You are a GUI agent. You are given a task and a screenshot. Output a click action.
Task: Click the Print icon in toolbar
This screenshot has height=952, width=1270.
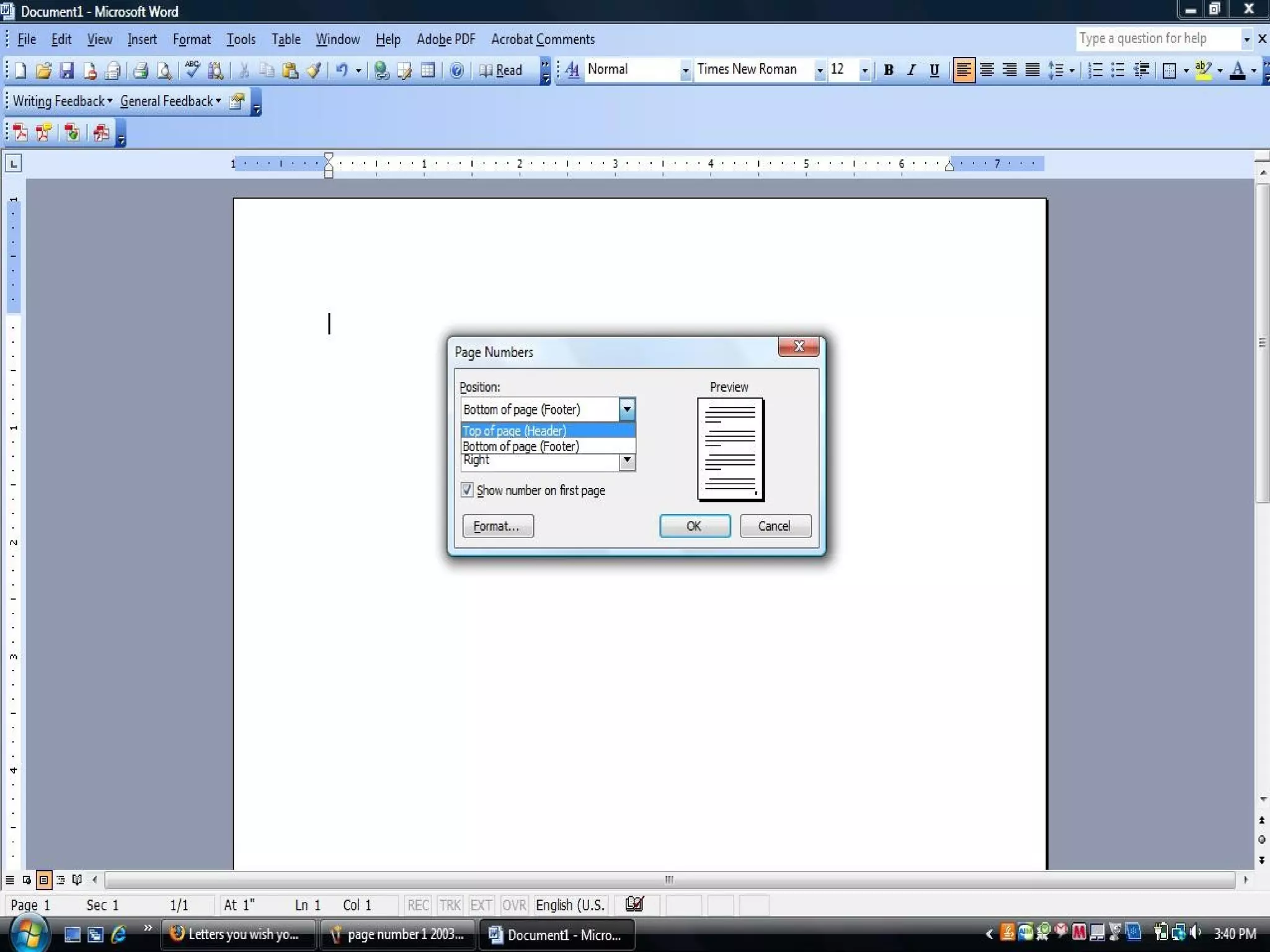point(141,70)
